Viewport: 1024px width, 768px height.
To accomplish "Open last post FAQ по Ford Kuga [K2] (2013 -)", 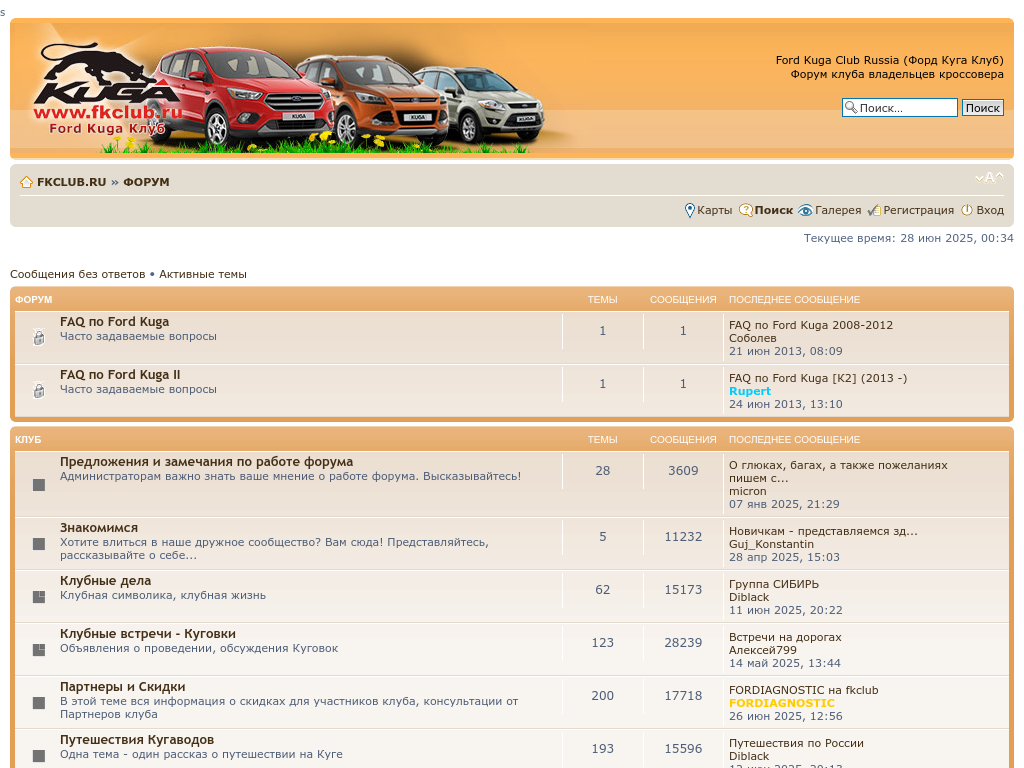I will point(818,378).
